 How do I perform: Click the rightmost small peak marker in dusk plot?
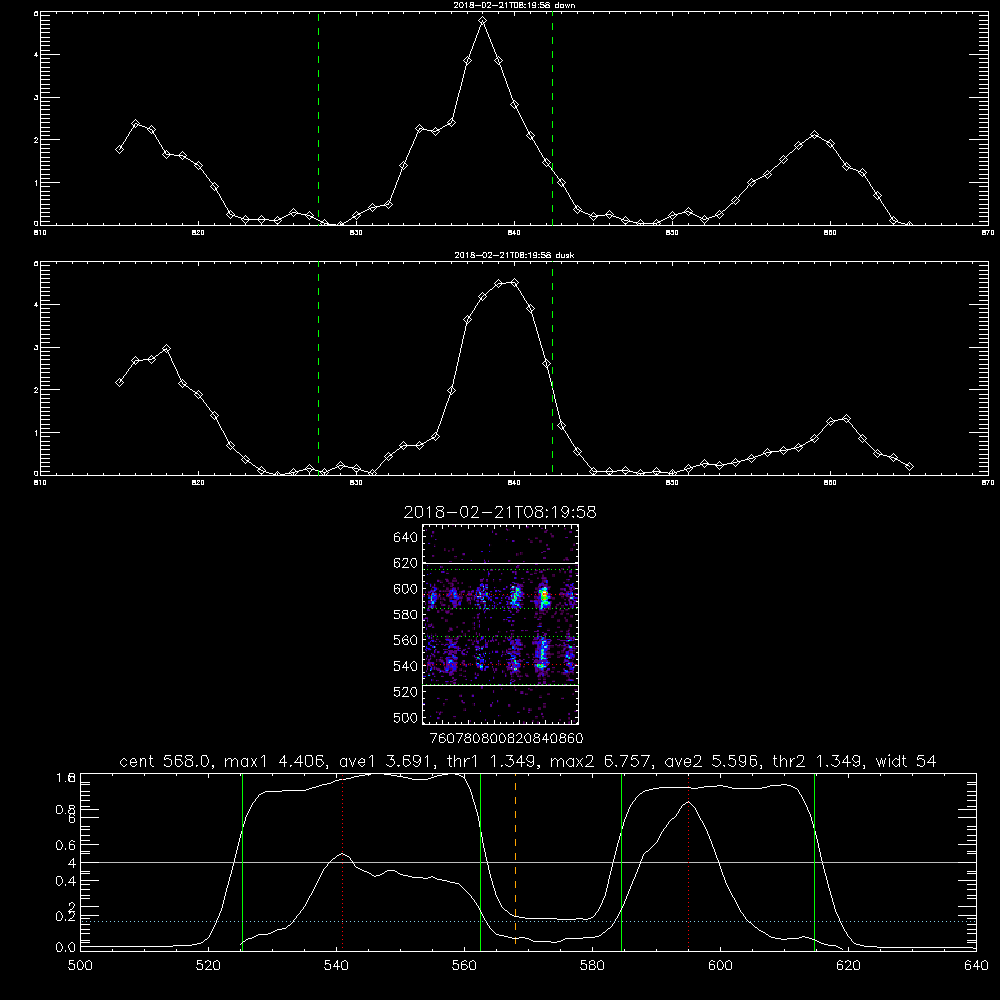click(x=846, y=418)
